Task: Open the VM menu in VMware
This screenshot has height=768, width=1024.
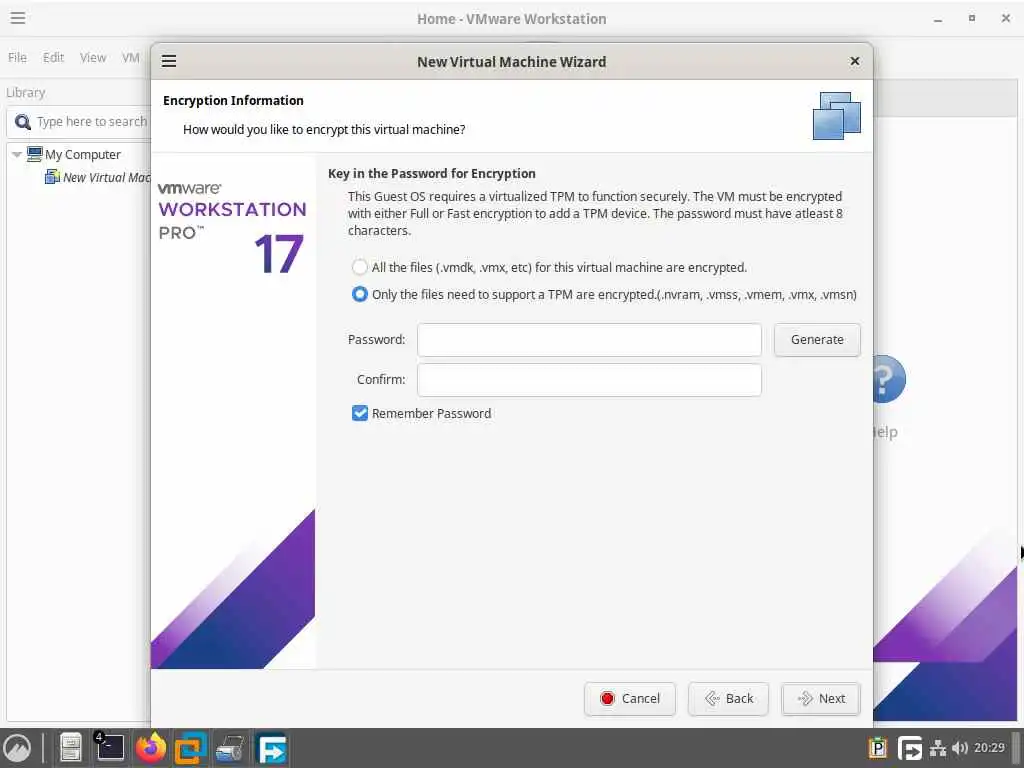Action: 131,57
